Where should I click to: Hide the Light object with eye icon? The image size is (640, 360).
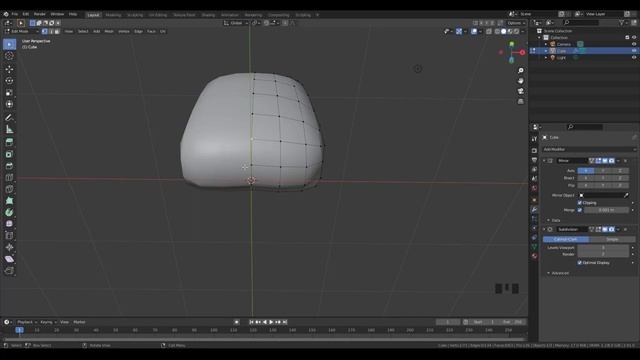(x=634, y=58)
